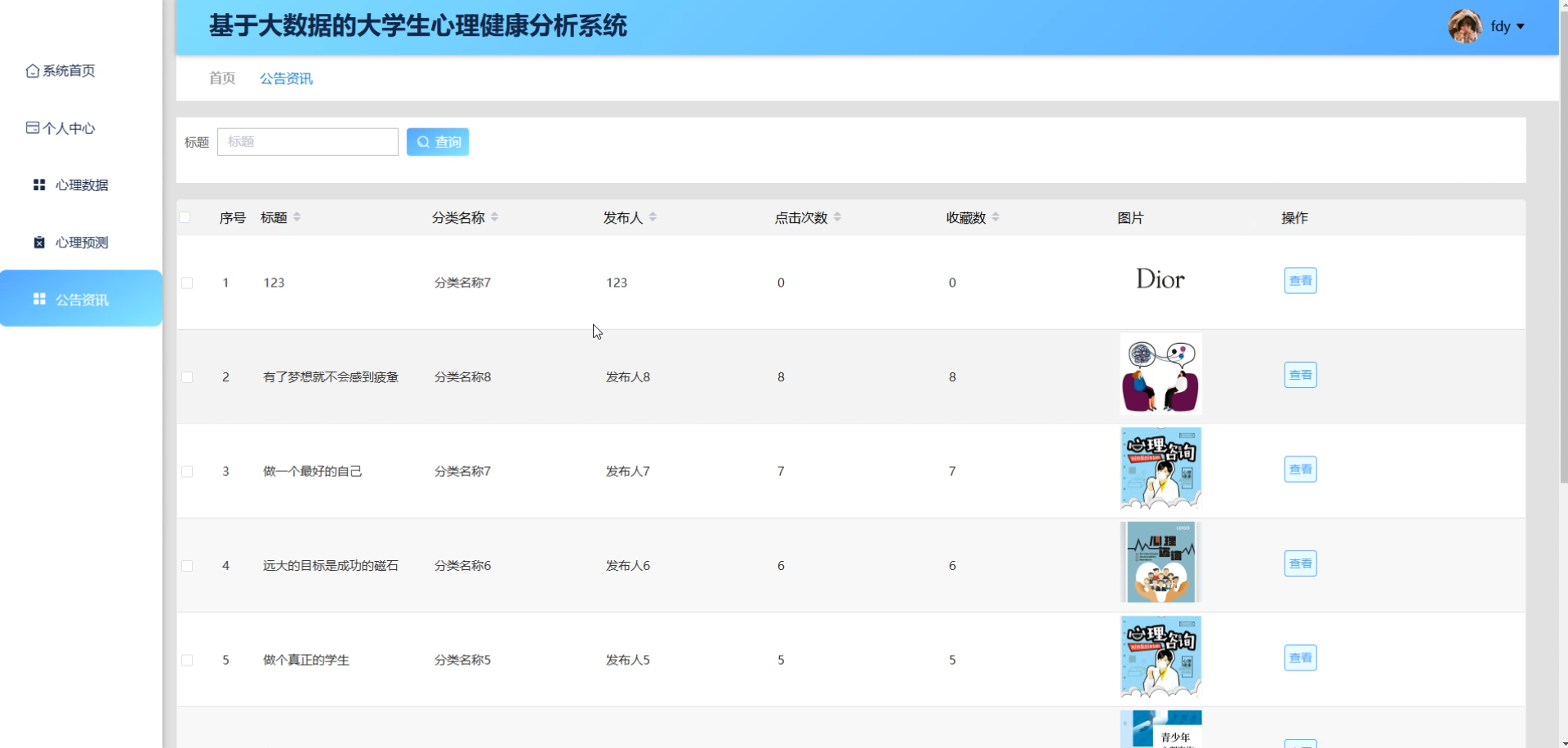1568x748 pixels.
Task: Click the 发布人5 cell
Action: (628, 661)
